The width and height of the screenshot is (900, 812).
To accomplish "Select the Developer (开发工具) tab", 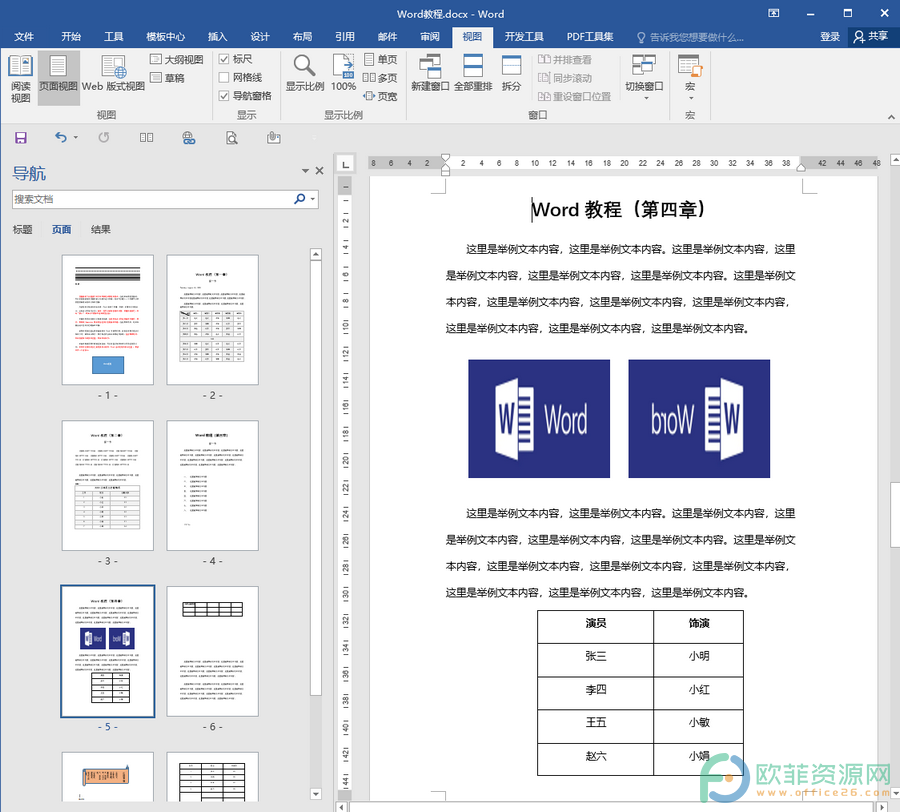I will (x=524, y=37).
